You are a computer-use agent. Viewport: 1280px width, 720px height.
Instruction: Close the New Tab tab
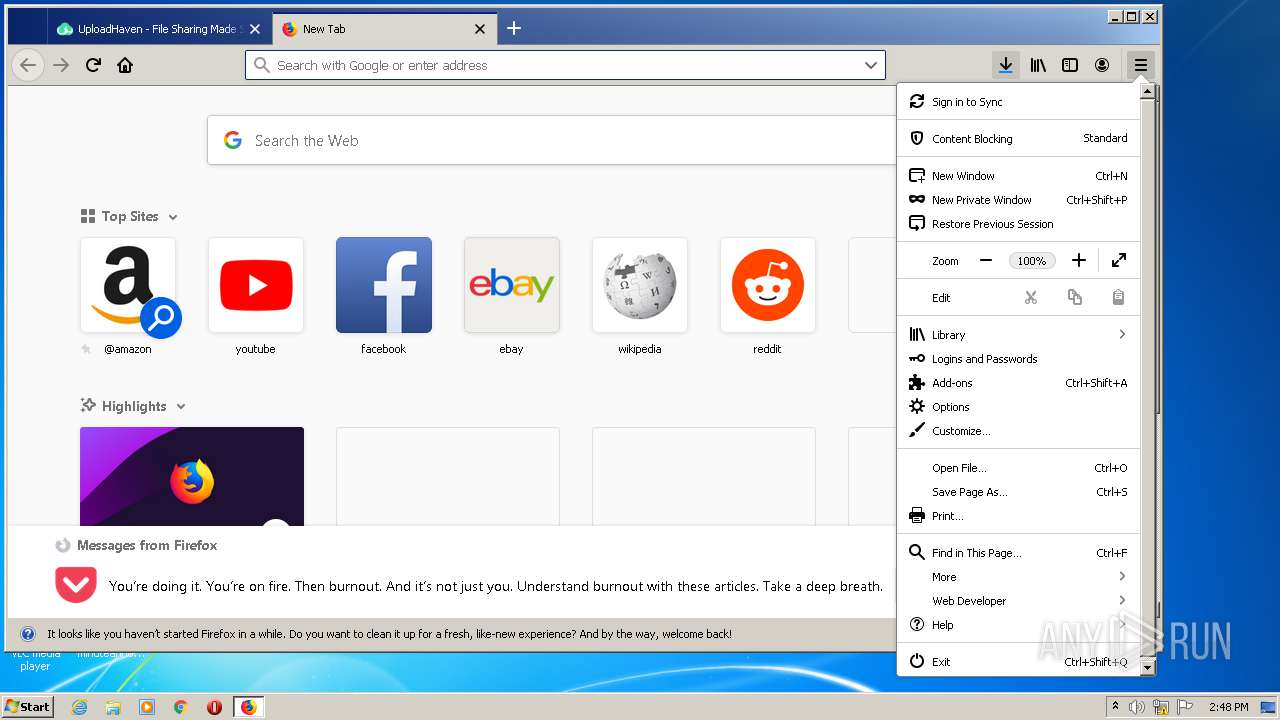click(x=480, y=29)
